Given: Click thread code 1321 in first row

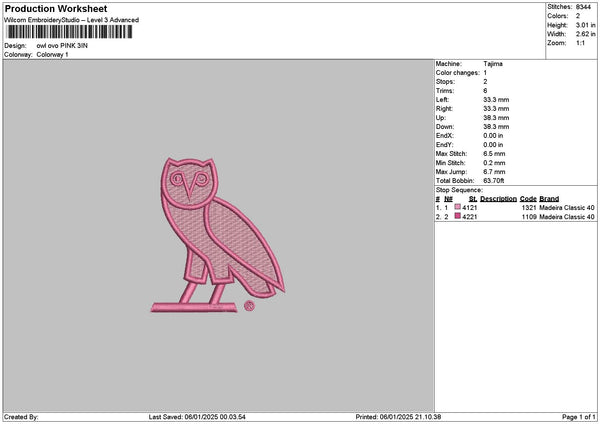Looking at the screenshot, I should tap(529, 208).
